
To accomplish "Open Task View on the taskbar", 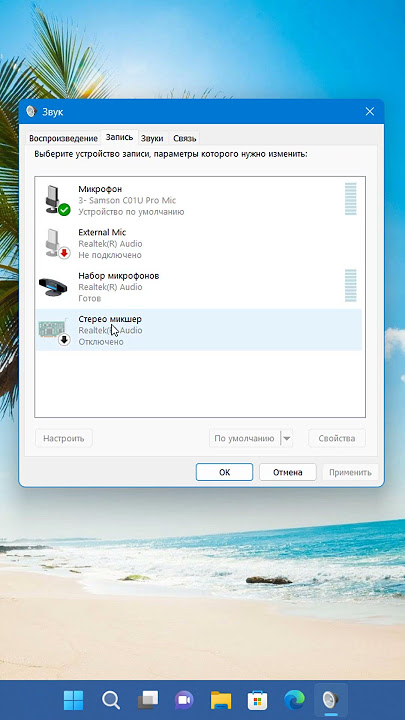I will [148, 700].
